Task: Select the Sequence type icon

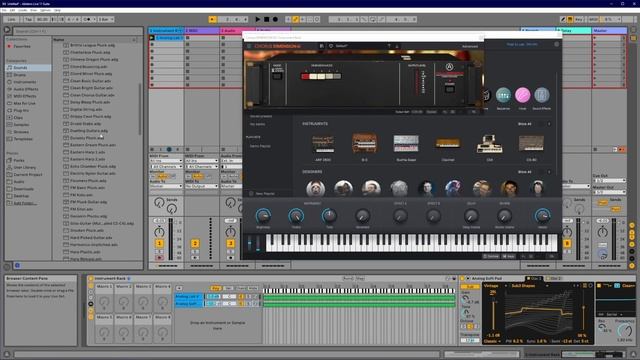Action: tap(503, 95)
